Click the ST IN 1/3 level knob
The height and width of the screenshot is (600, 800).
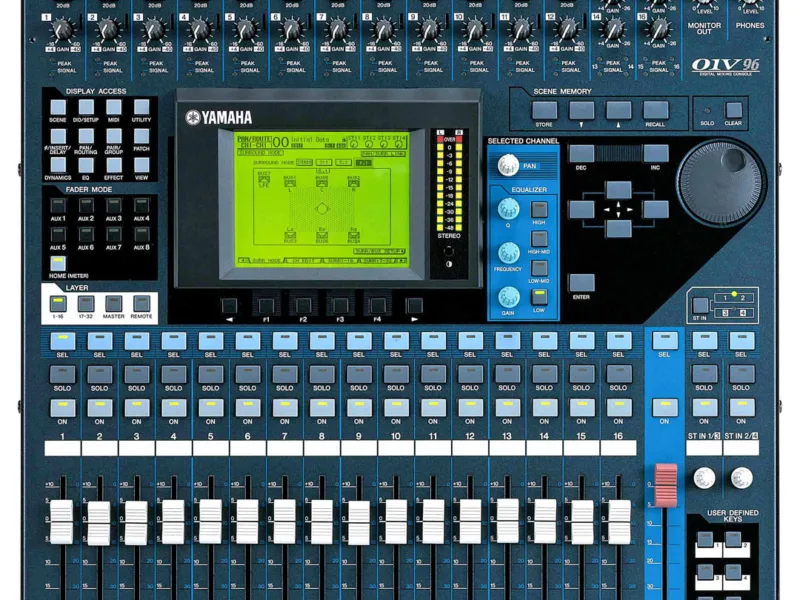click(704, 478)
